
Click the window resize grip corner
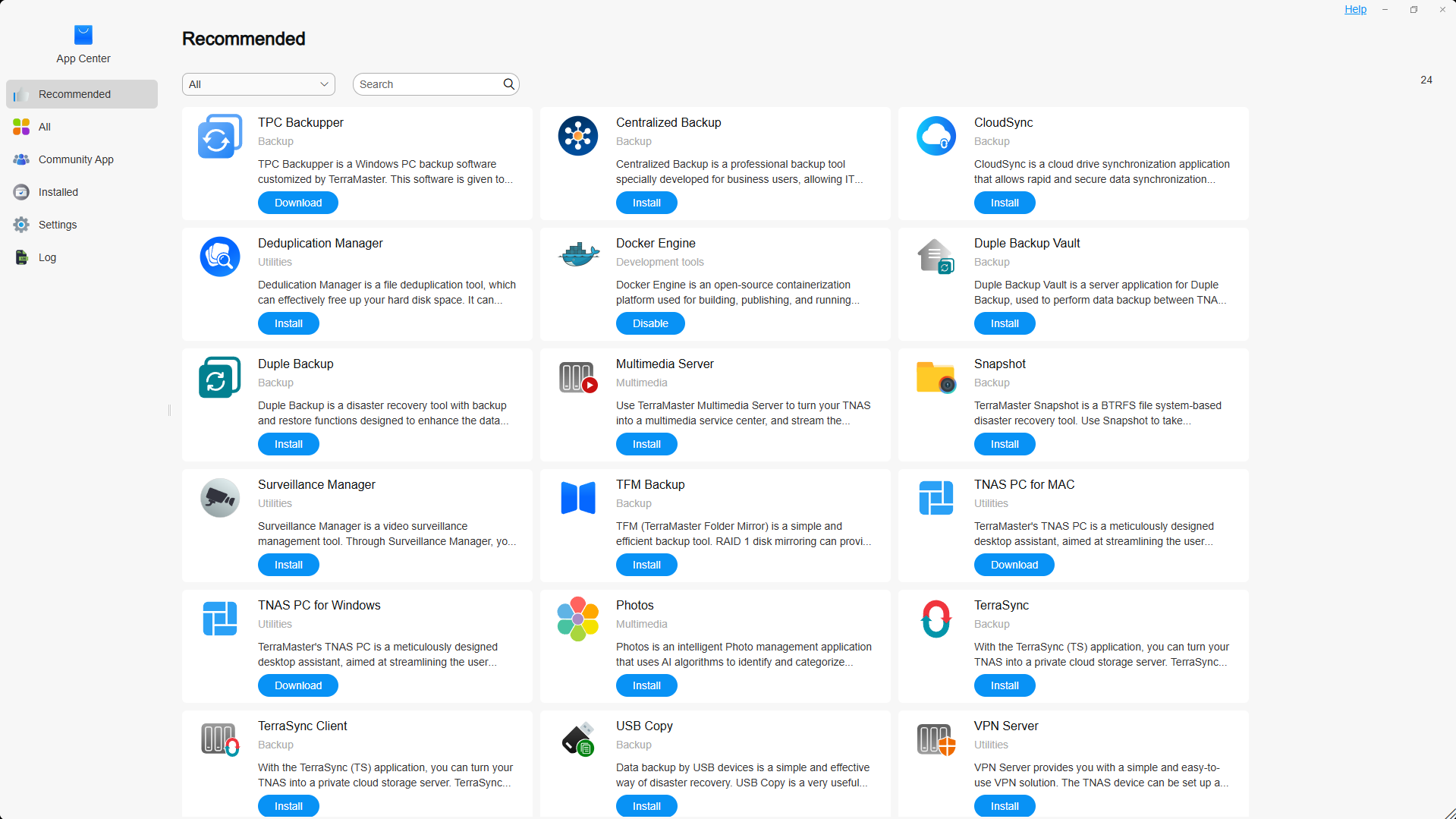(1449, 813)
